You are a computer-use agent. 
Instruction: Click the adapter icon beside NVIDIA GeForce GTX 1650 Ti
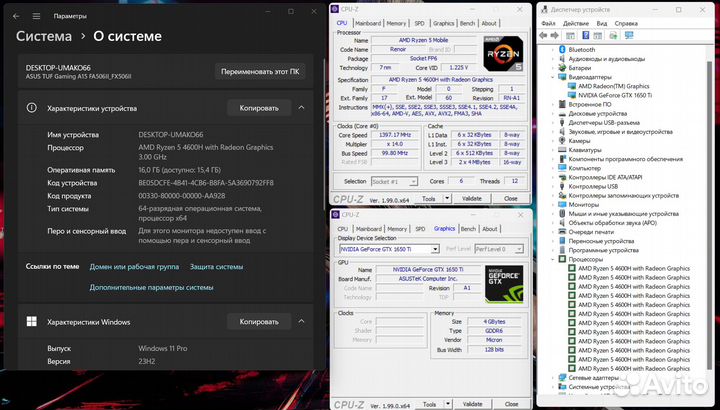click(572, 95)
